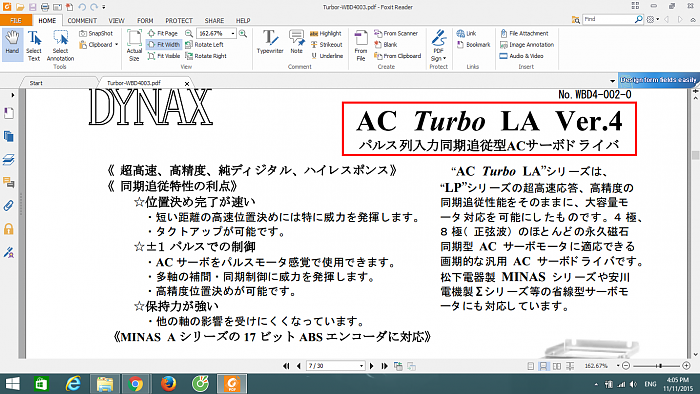
Task: Click Open folder icon in quick access toolbar
Action: point(20,7)
